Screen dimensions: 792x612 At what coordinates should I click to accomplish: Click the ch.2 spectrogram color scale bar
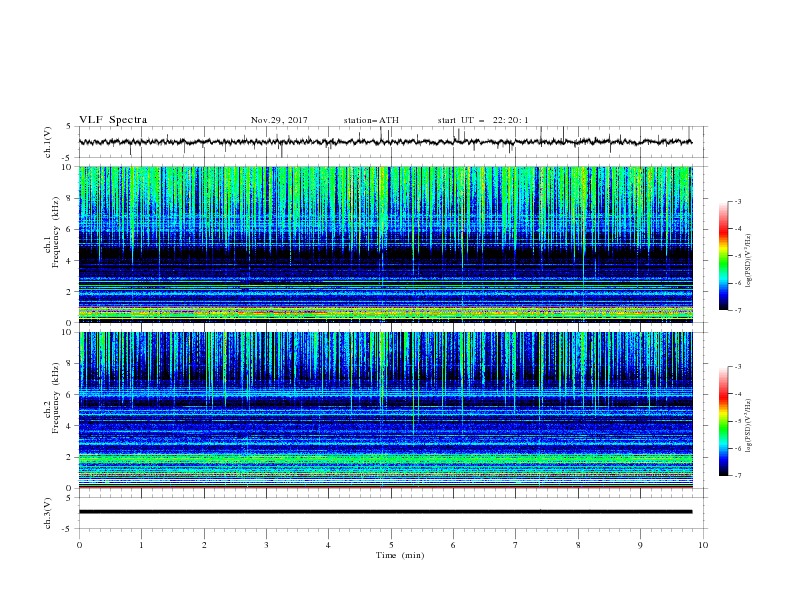pyautogui.click(x=724, y=421)
